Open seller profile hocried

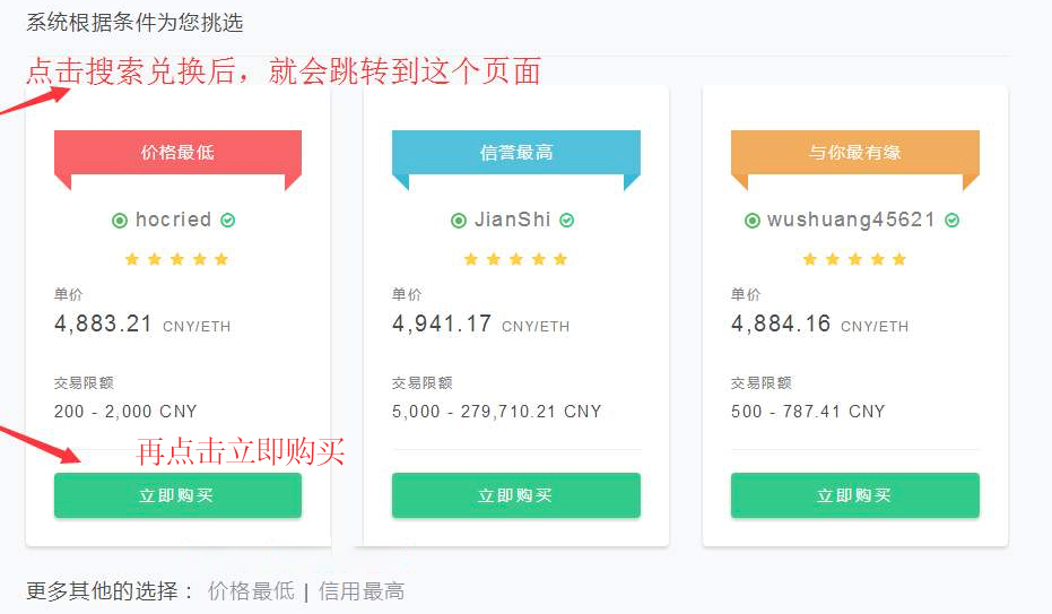174,220
